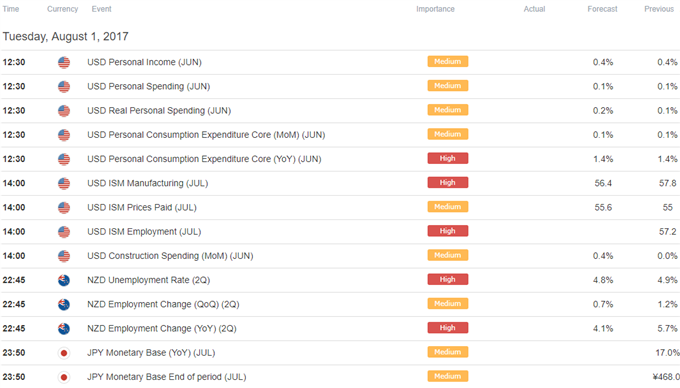Sort by the Importance column header
Screen dimensions: 680x388
pyautogui.click(x=435, y=9)
